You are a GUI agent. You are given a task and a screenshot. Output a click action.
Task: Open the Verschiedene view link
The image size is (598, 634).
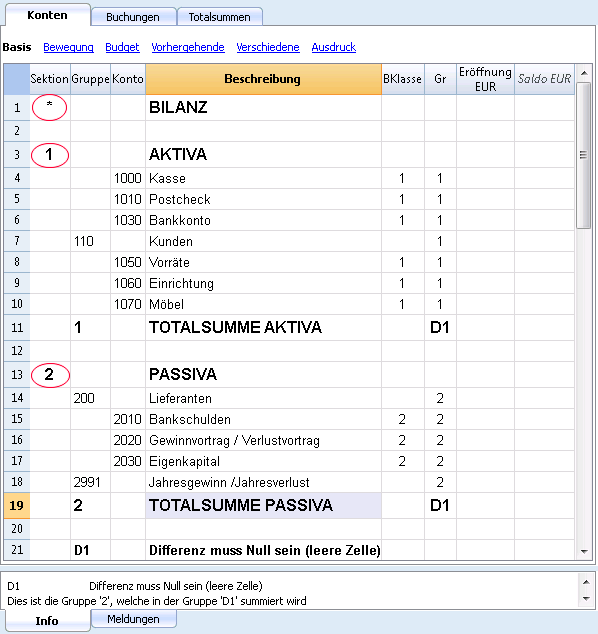pos(268,47)
